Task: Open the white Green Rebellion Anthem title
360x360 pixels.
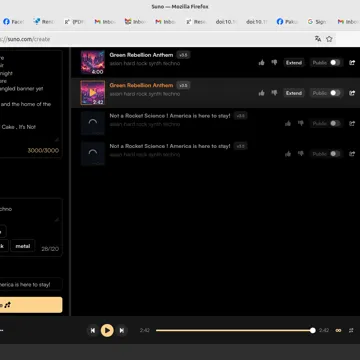Action: pos(141,55)
